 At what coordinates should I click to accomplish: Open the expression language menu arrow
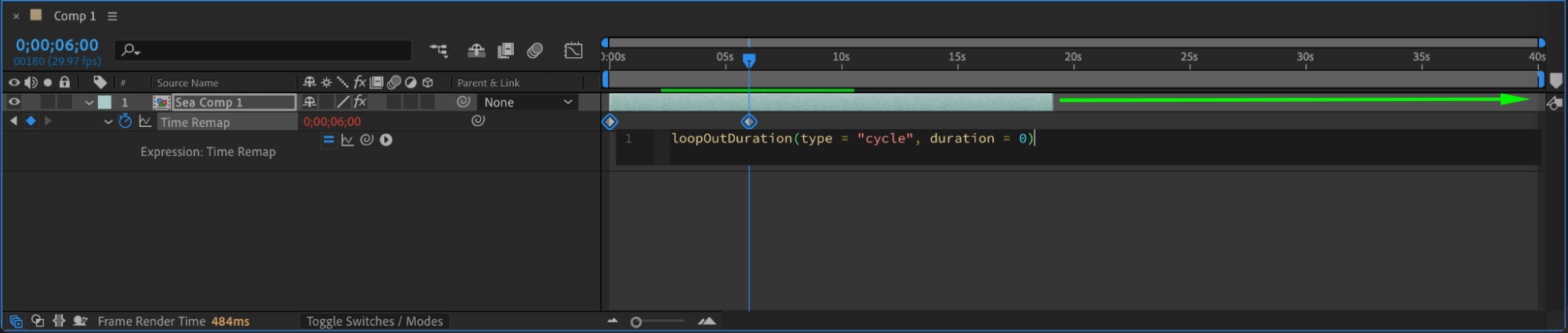(386, 140)
